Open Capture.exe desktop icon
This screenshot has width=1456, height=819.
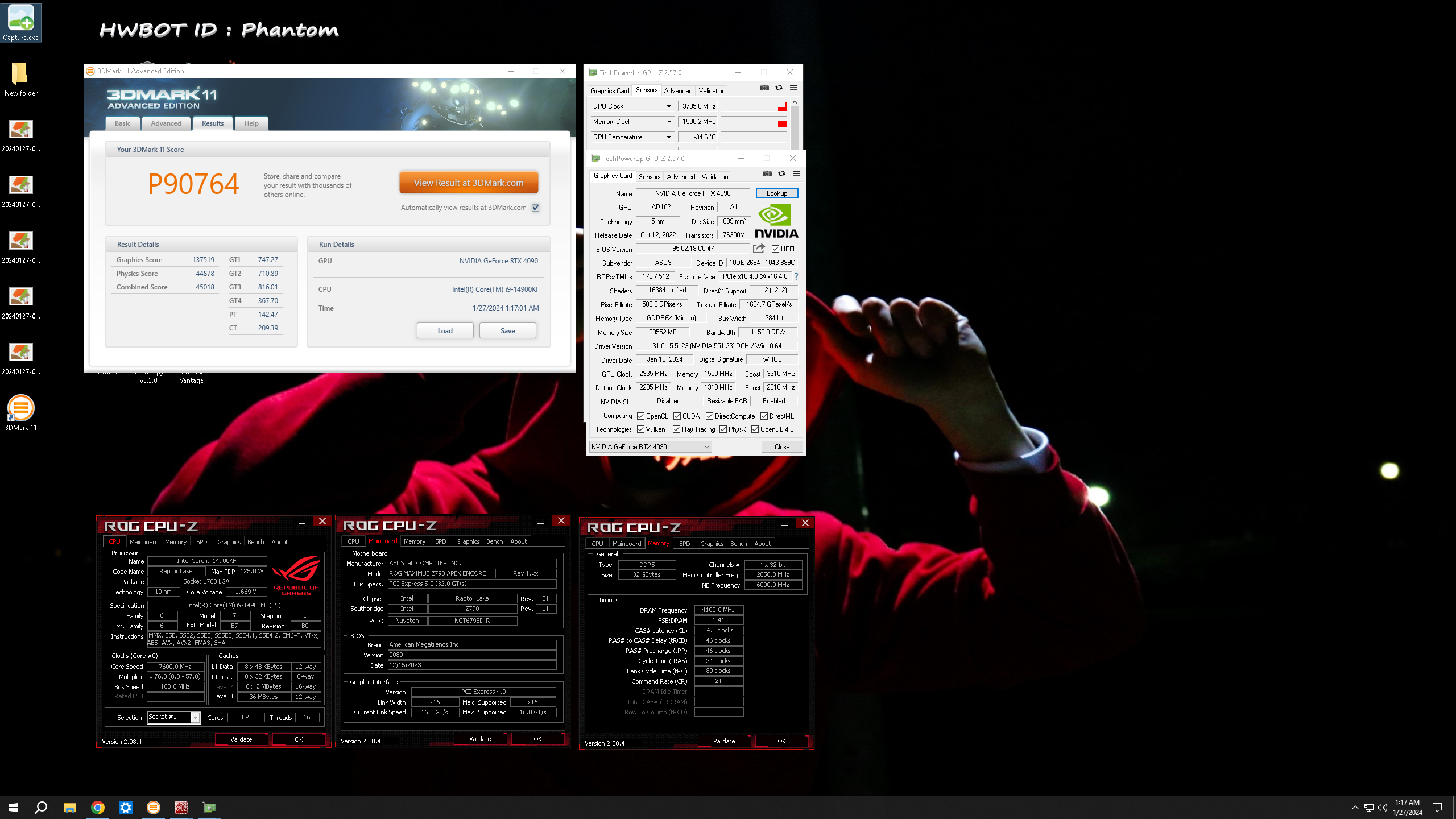click(21, 23)
